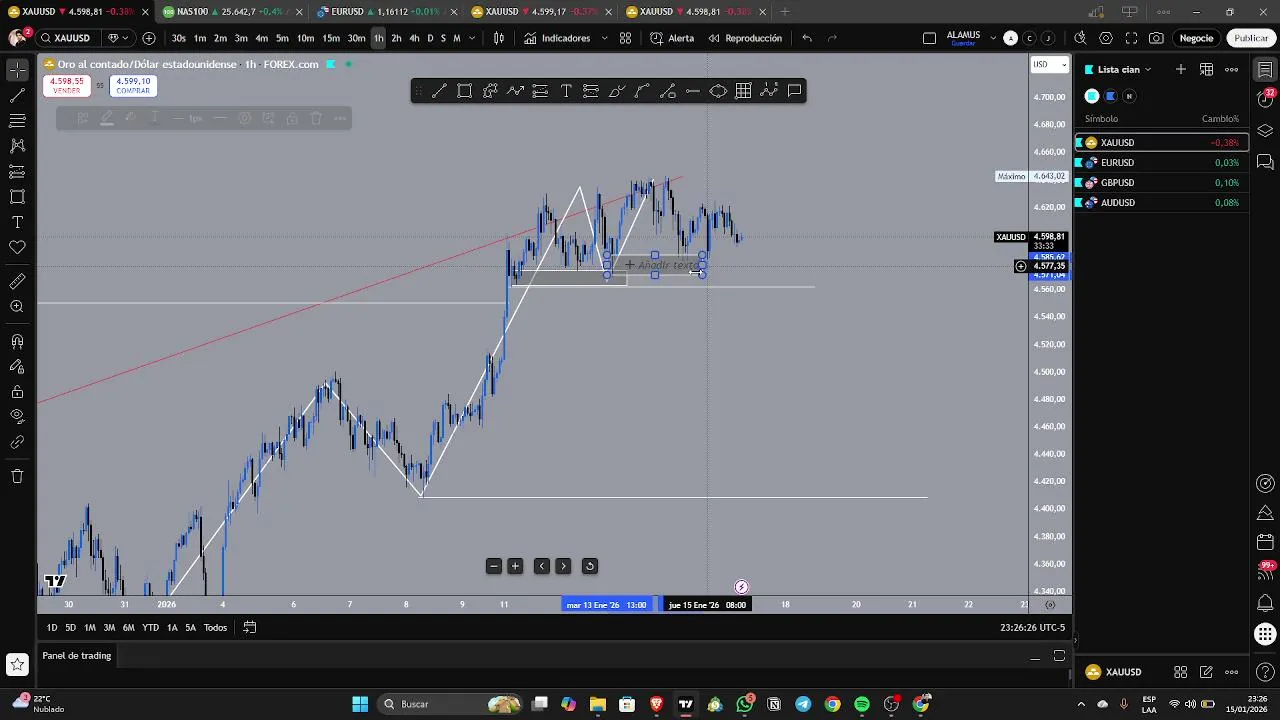Select the 30s timeframe

(x=179, y=38)
